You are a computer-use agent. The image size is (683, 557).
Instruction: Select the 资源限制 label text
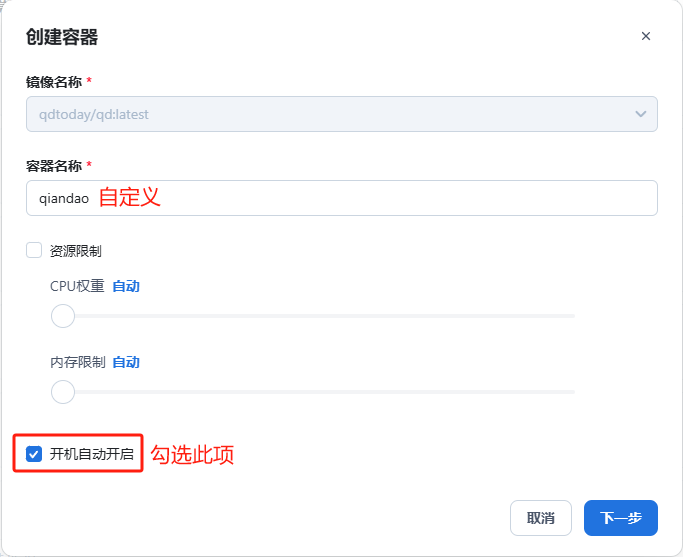point(75,251)
